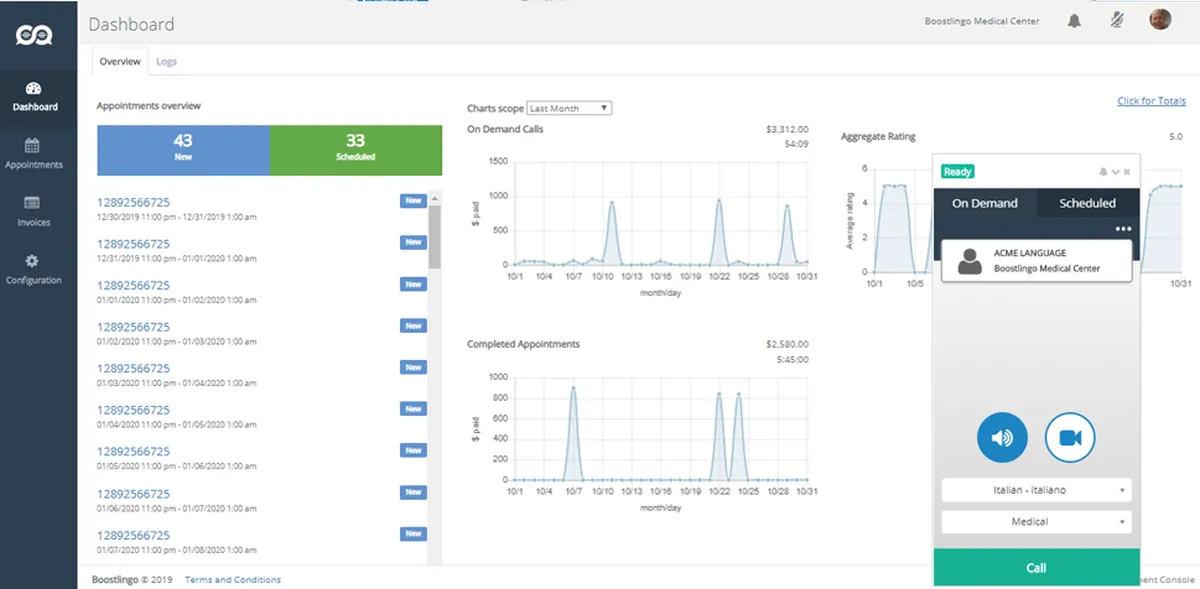The height and width of the screenshot is (589, 1200).
Task: Click the appointments list scrollbar
Action: pyautogui.click(x=434, y=238)
